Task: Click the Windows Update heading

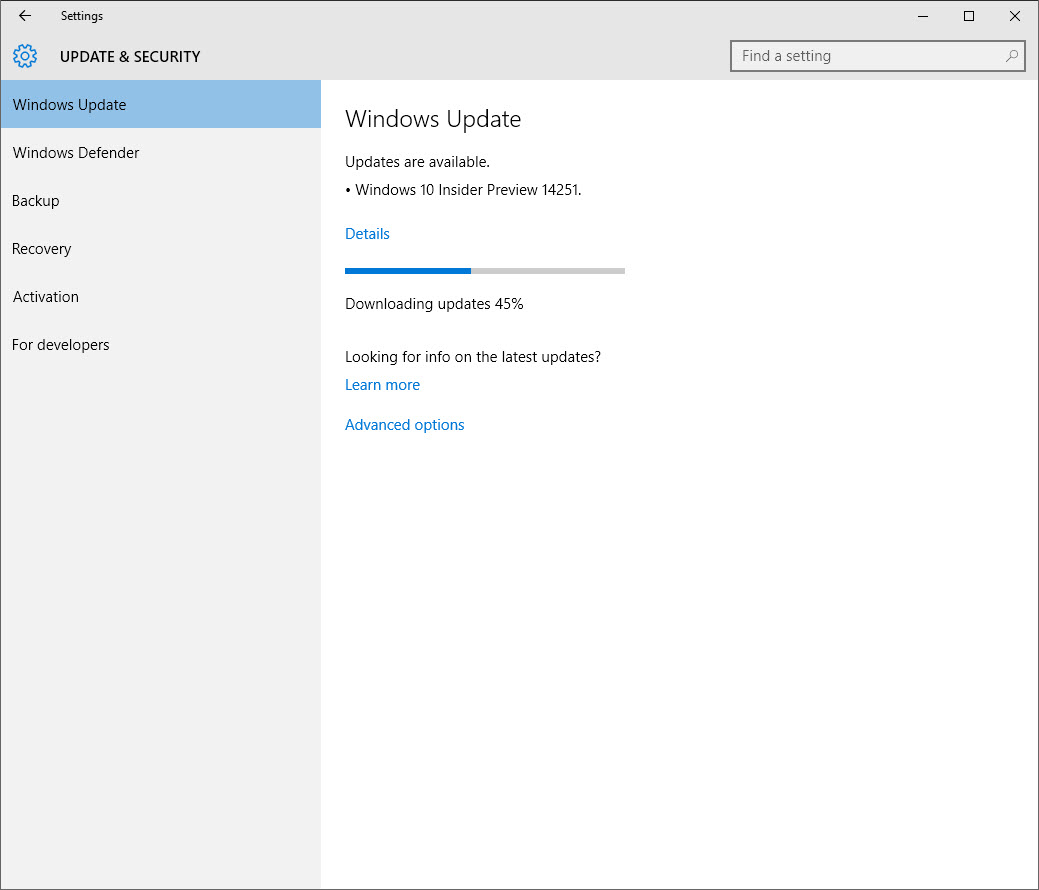Action: tap(433, 119)
